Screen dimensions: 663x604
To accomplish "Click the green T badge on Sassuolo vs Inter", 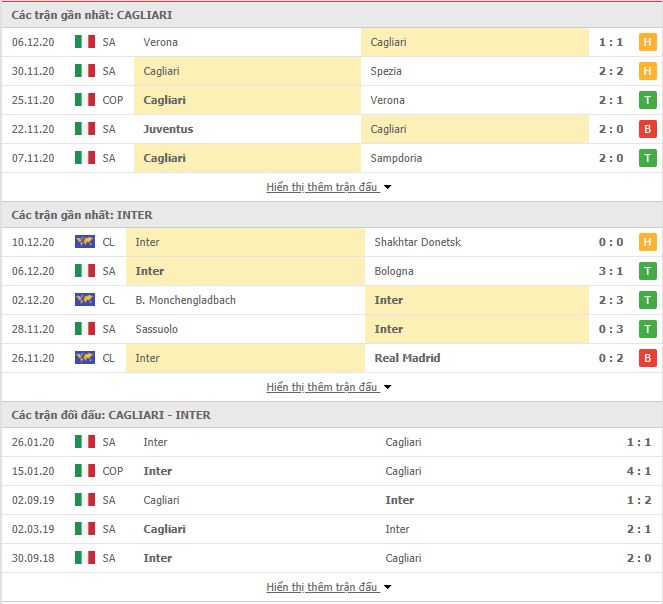I will 647,329.
